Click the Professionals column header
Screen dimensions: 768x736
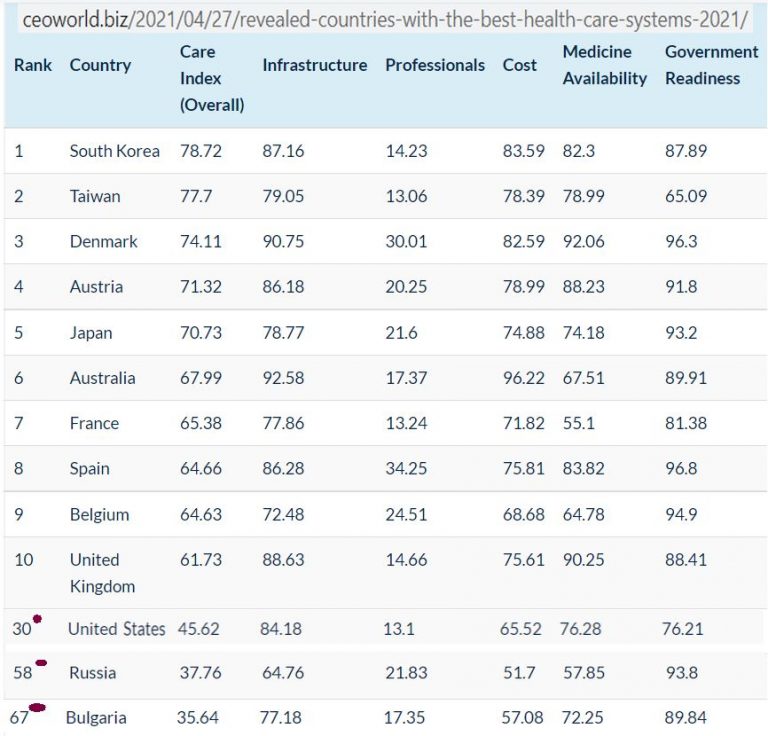click(x=435, y=65)
